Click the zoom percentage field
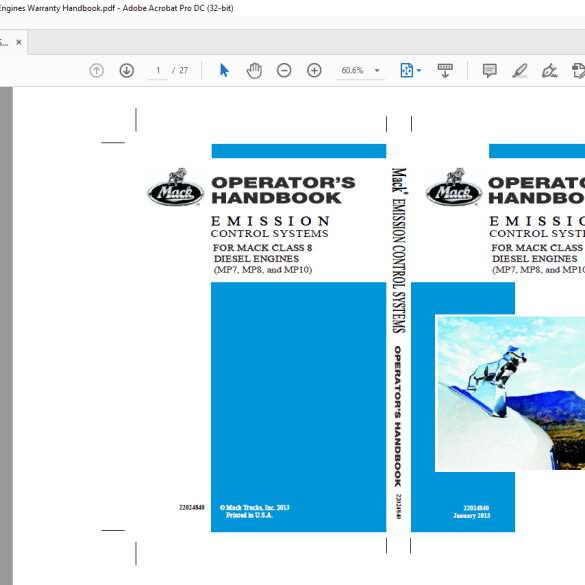The image size is (585, 585). click(352, 70)
